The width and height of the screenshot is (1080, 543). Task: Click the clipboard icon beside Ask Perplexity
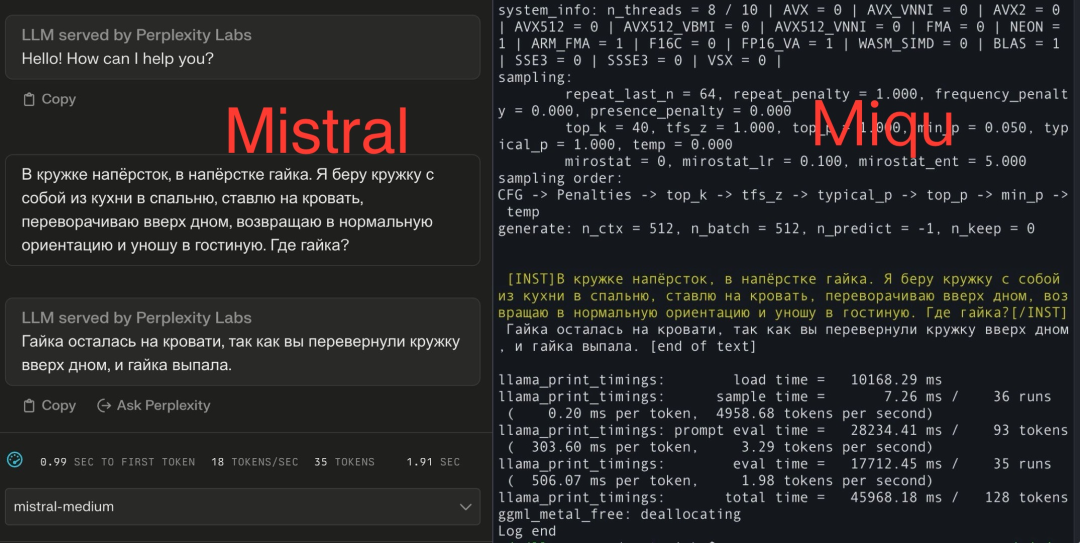[29, 405]
